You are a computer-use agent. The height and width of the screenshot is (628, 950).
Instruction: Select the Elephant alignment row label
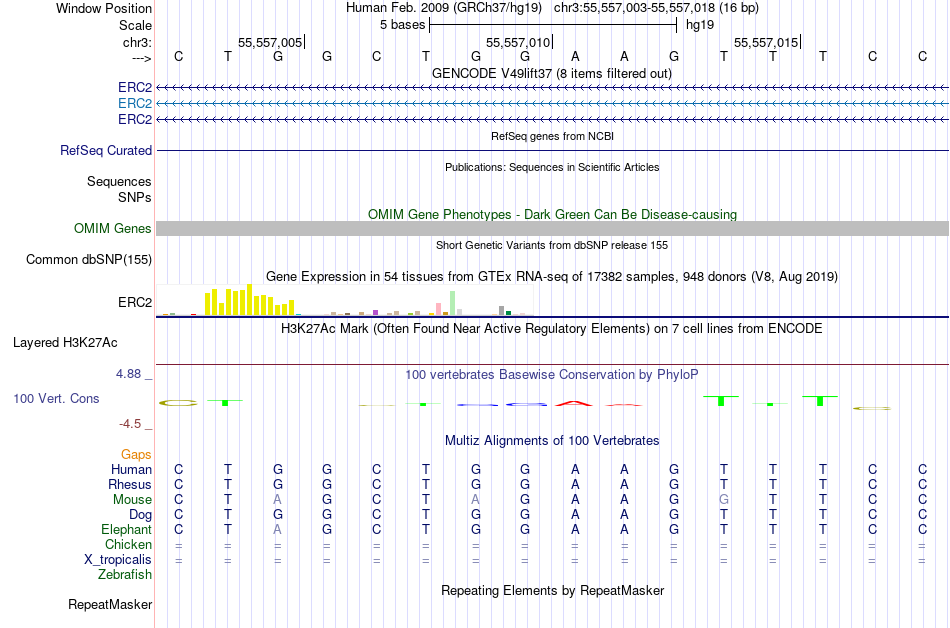click(126, 529)
